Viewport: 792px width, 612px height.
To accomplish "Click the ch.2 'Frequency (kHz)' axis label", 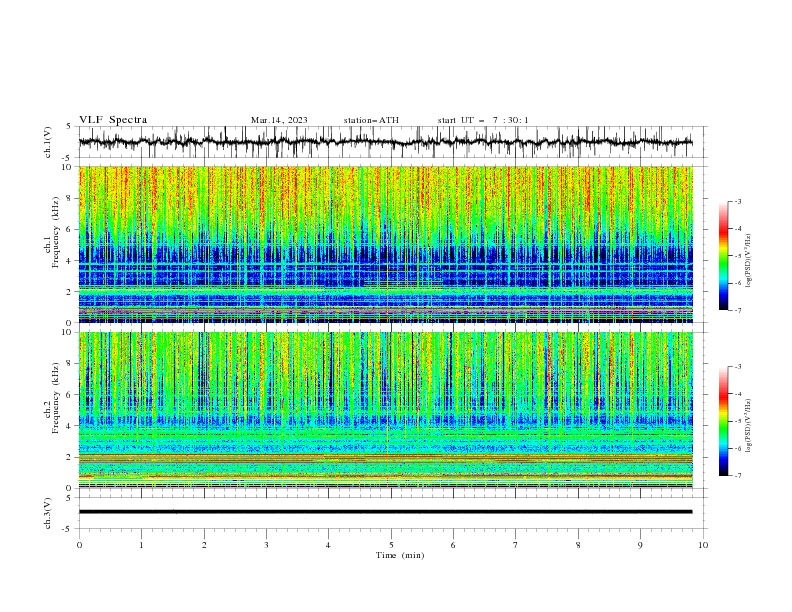I will [55, 397].
